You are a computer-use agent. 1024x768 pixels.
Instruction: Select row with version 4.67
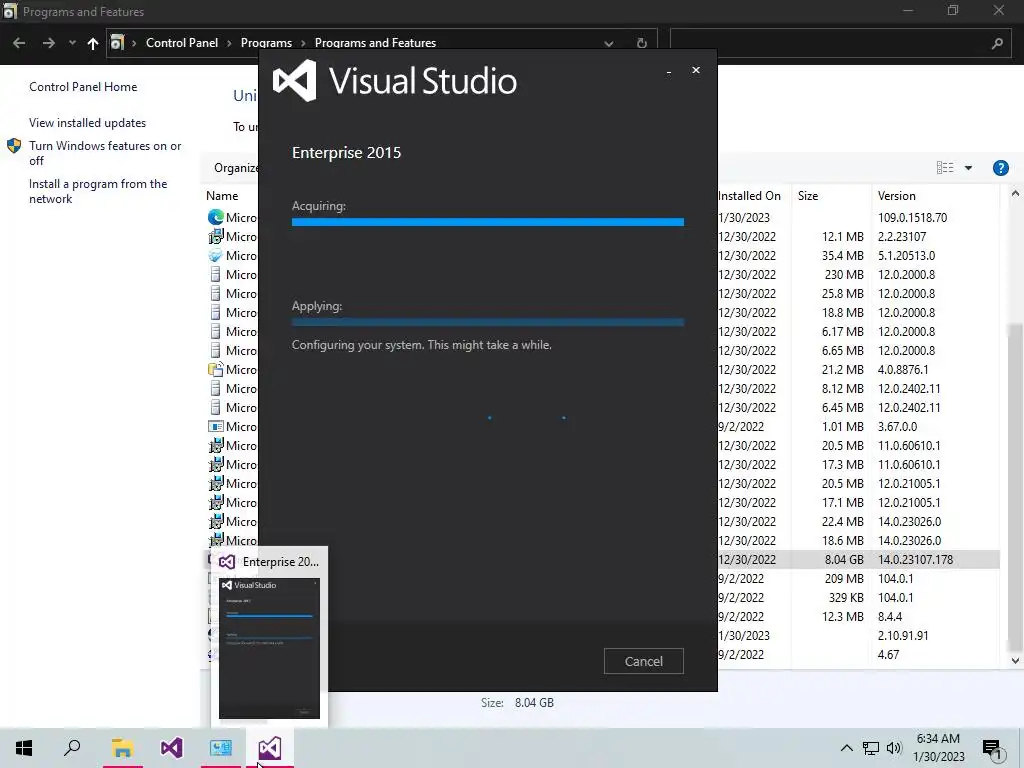[x=602, y=654]
